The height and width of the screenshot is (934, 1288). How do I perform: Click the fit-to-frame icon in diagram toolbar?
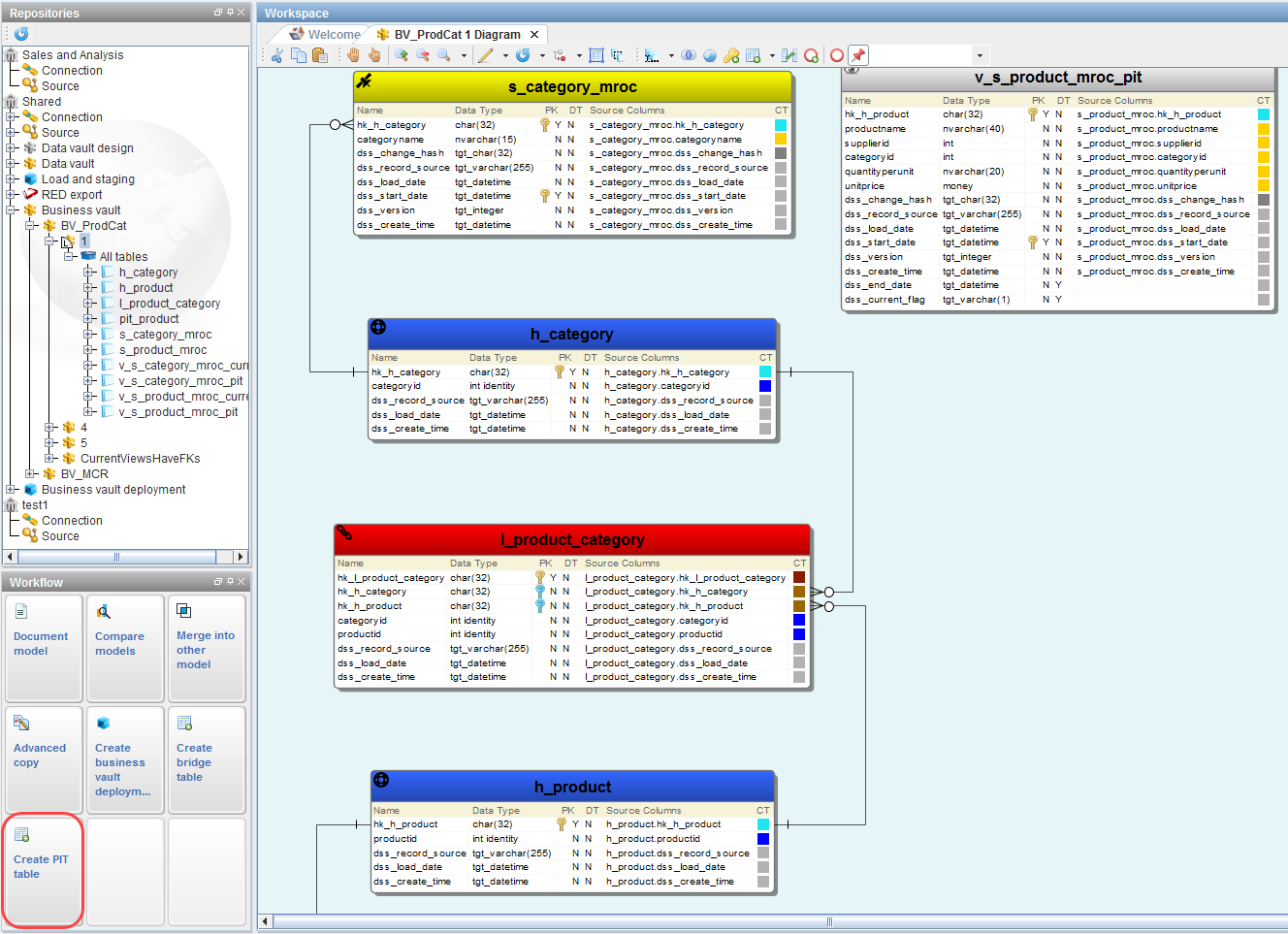[596, 55]
